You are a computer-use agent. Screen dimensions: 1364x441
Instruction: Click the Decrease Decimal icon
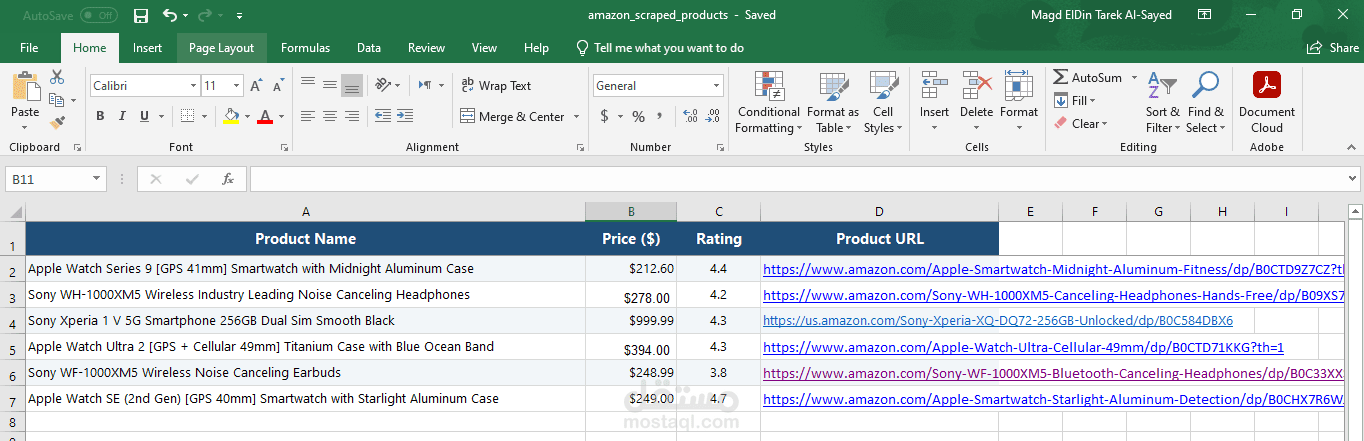click(x=711, y=117)
